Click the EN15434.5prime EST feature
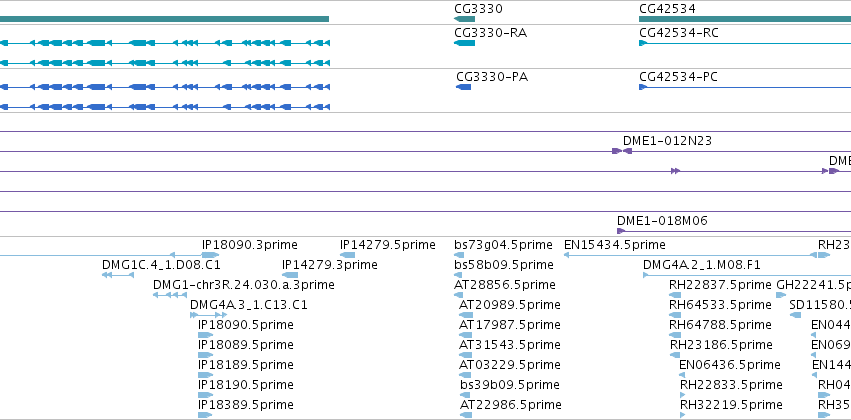 (691, 255)
